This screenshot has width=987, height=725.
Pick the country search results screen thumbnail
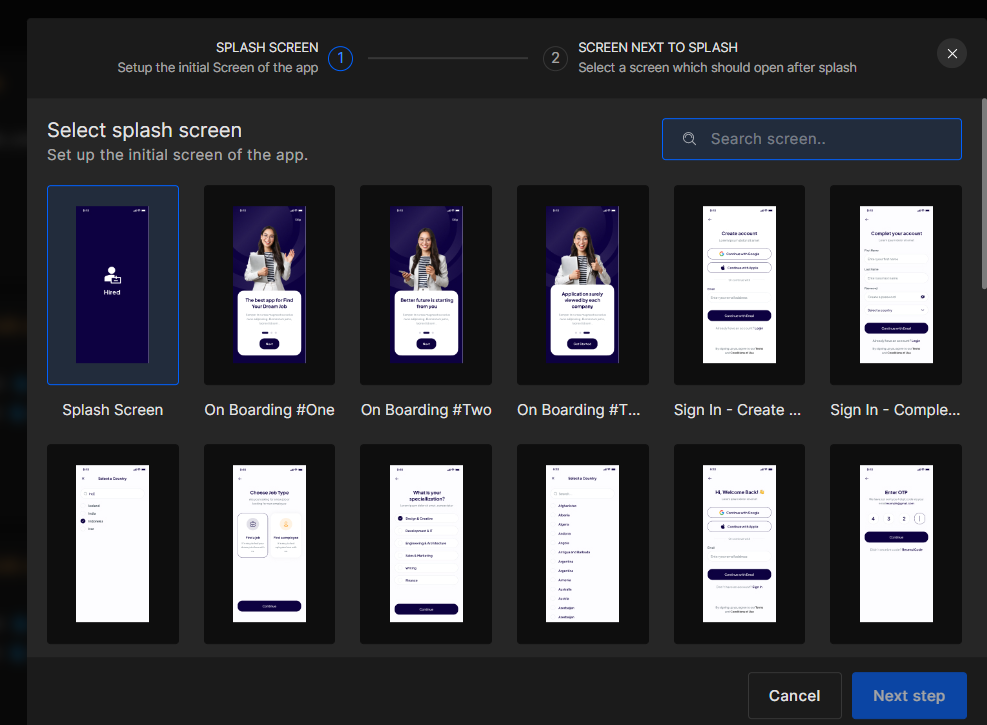coord(113,544)
